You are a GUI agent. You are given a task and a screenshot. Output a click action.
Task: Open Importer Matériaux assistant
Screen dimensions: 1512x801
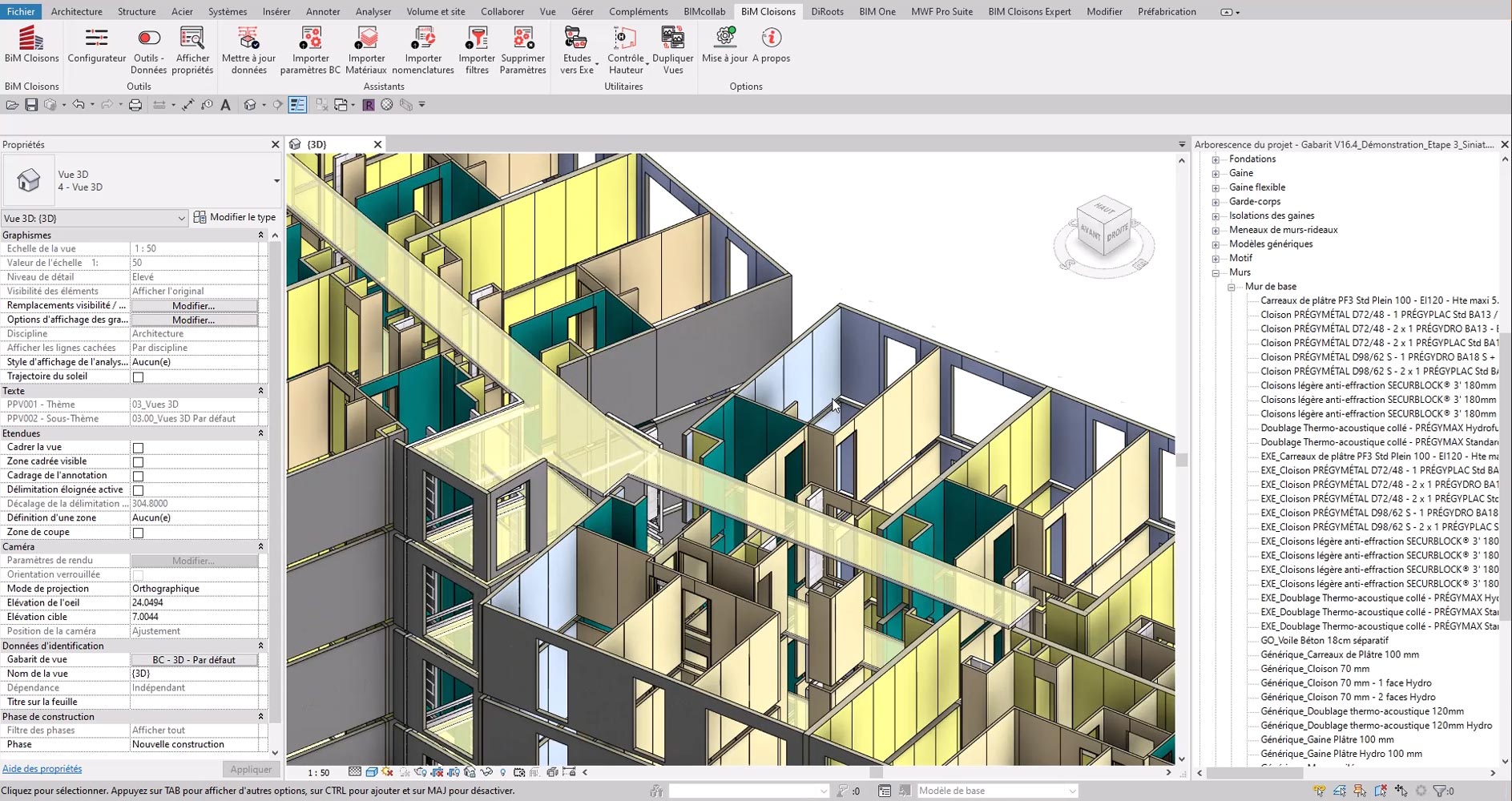(x=366, y=50)
